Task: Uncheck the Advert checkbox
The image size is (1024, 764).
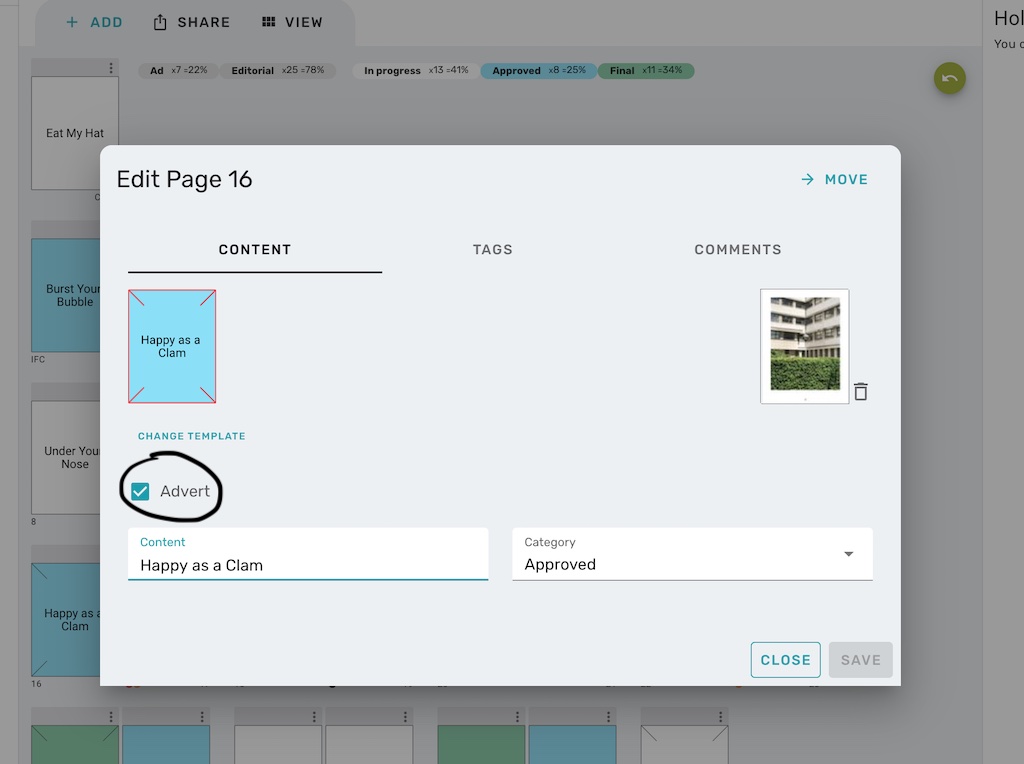Action: tap(140, 490)
